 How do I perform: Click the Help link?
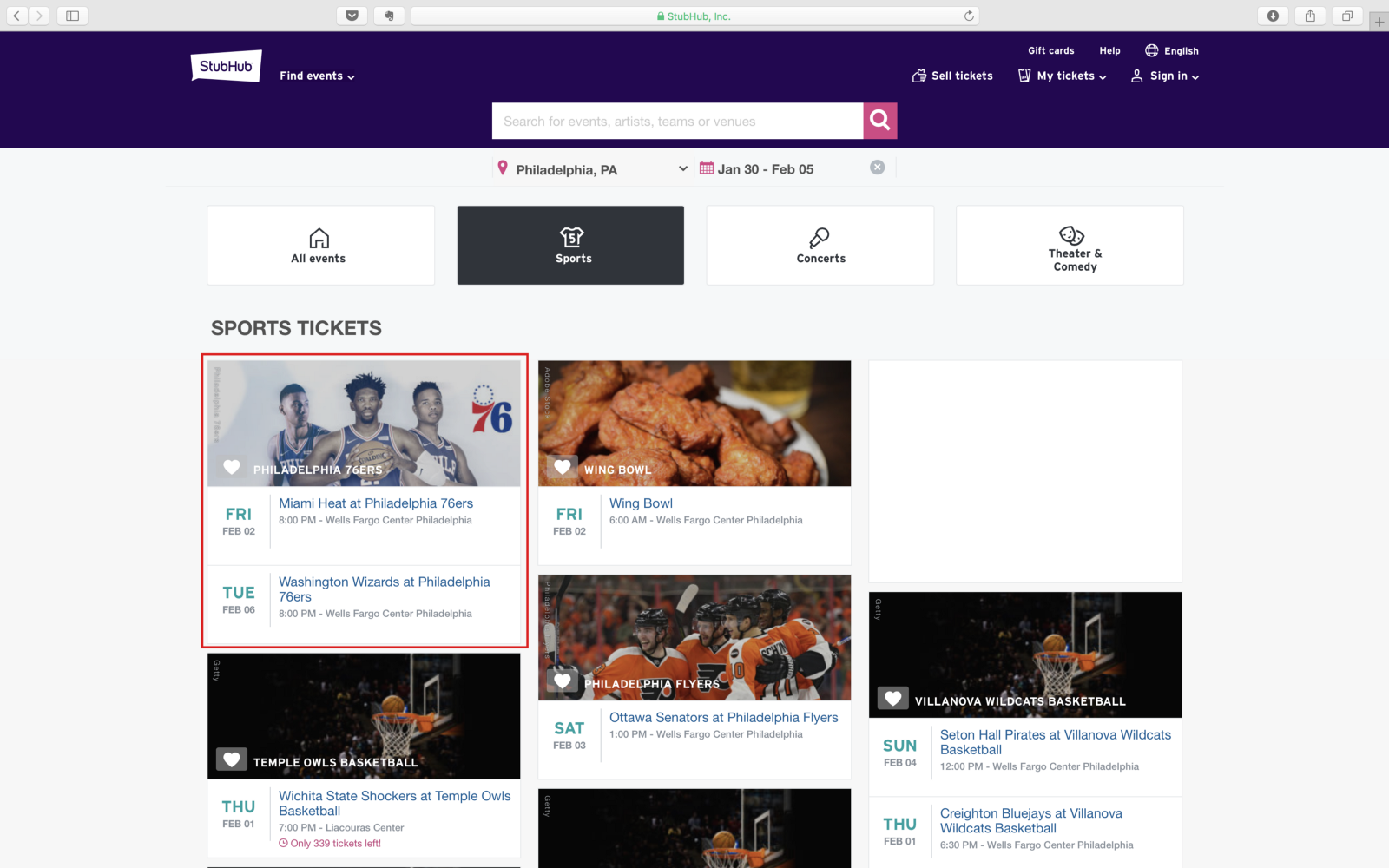(x=1109, y=51)
